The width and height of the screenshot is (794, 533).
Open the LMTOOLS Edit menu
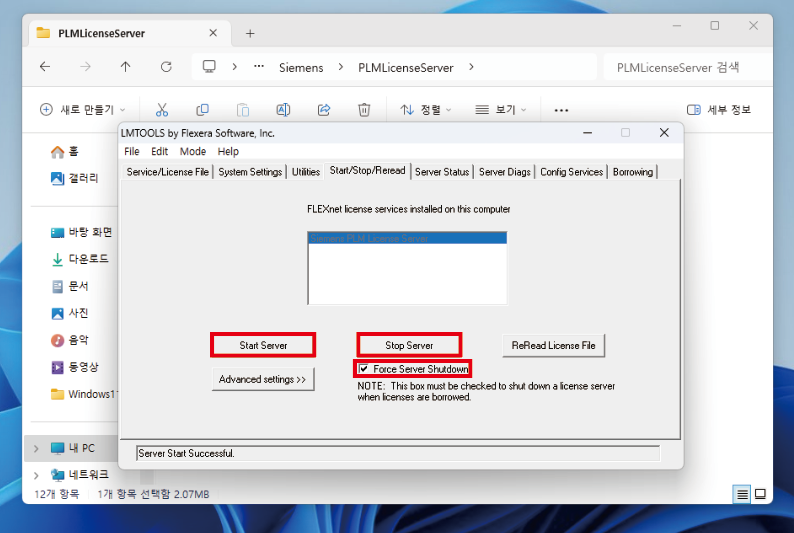(159, 151)
